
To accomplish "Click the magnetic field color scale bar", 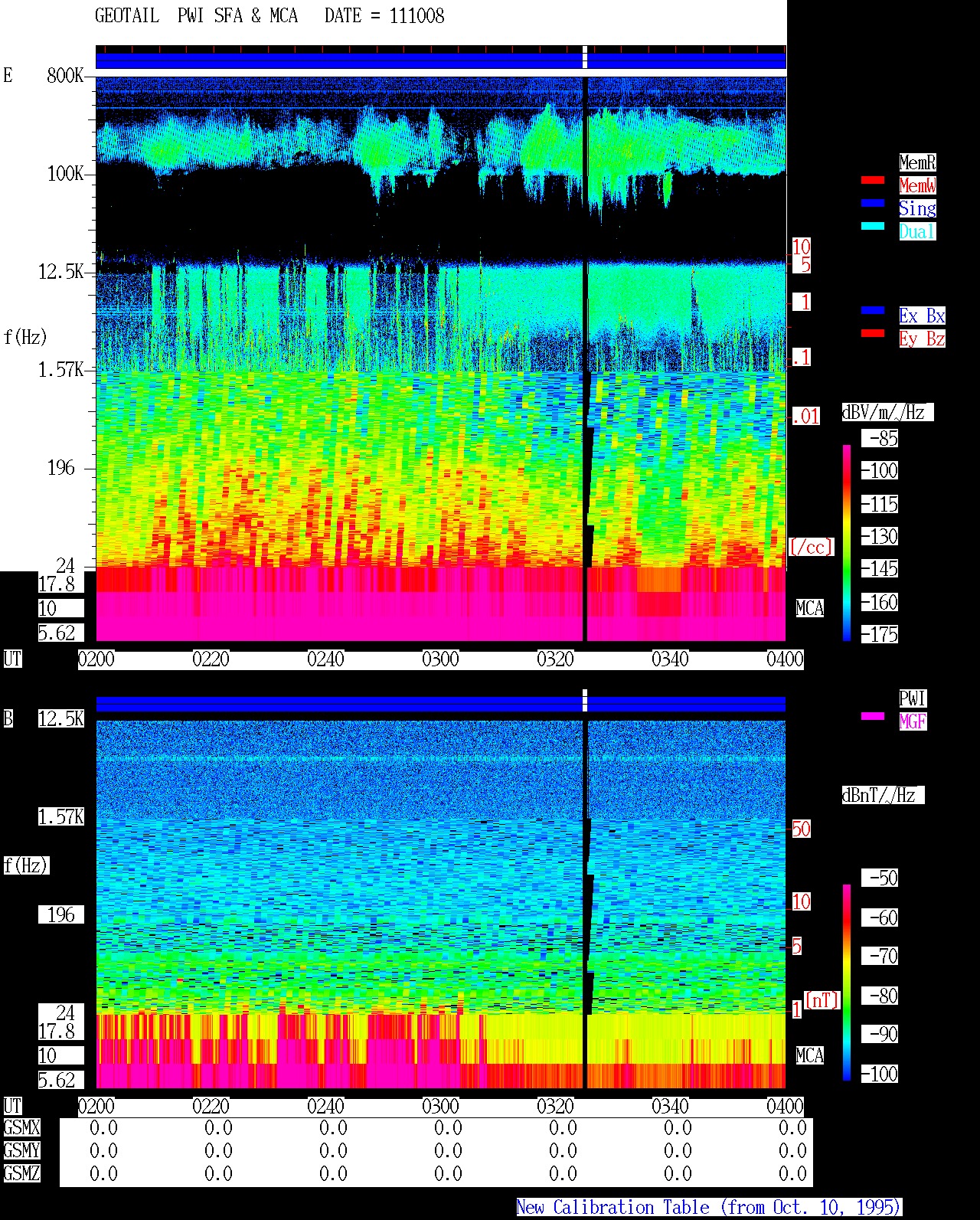I will (847, 983).
